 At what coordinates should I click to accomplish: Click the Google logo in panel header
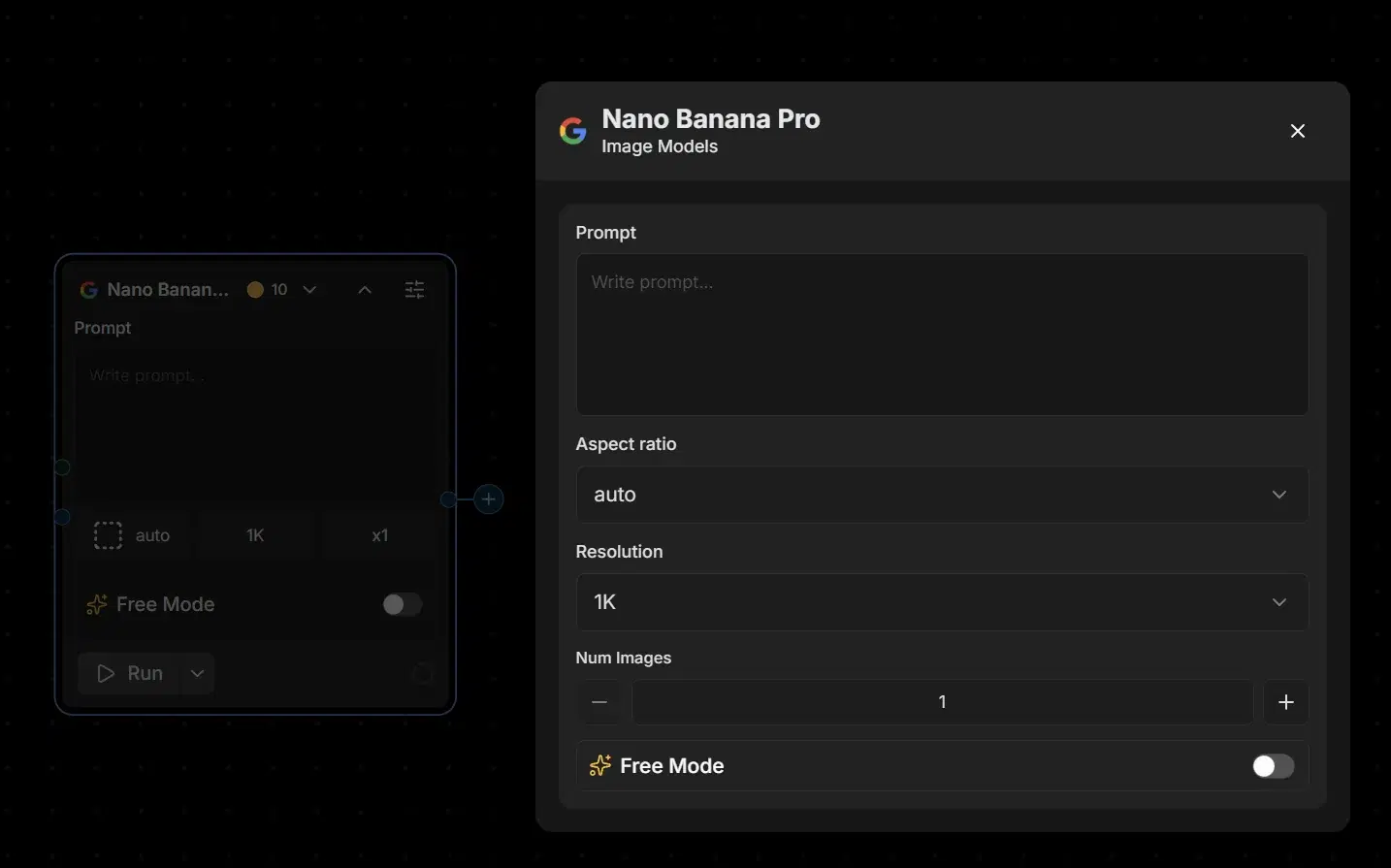tap(573, 131)
